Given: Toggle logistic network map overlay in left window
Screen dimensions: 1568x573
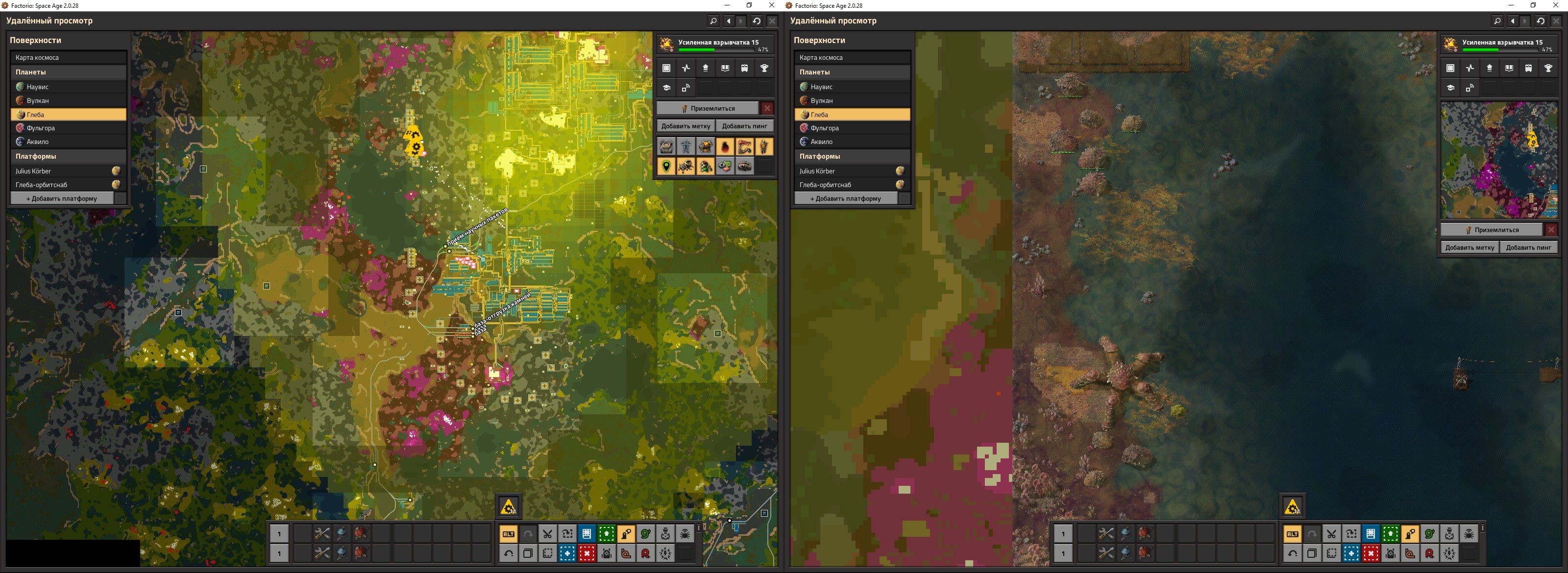Looking at the screenshot, I should (x=666, y=146).
